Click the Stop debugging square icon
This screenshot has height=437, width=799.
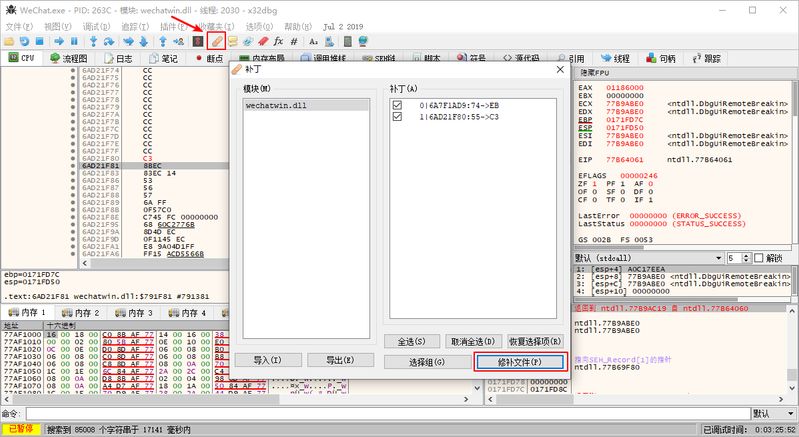[40, 41]
